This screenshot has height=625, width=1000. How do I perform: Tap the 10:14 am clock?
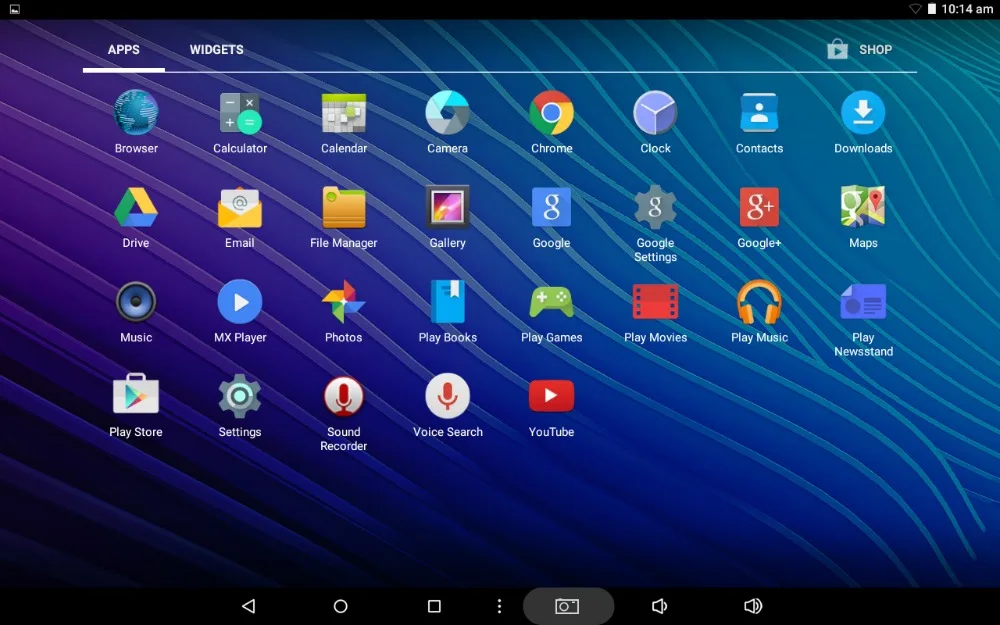point(967,9)
